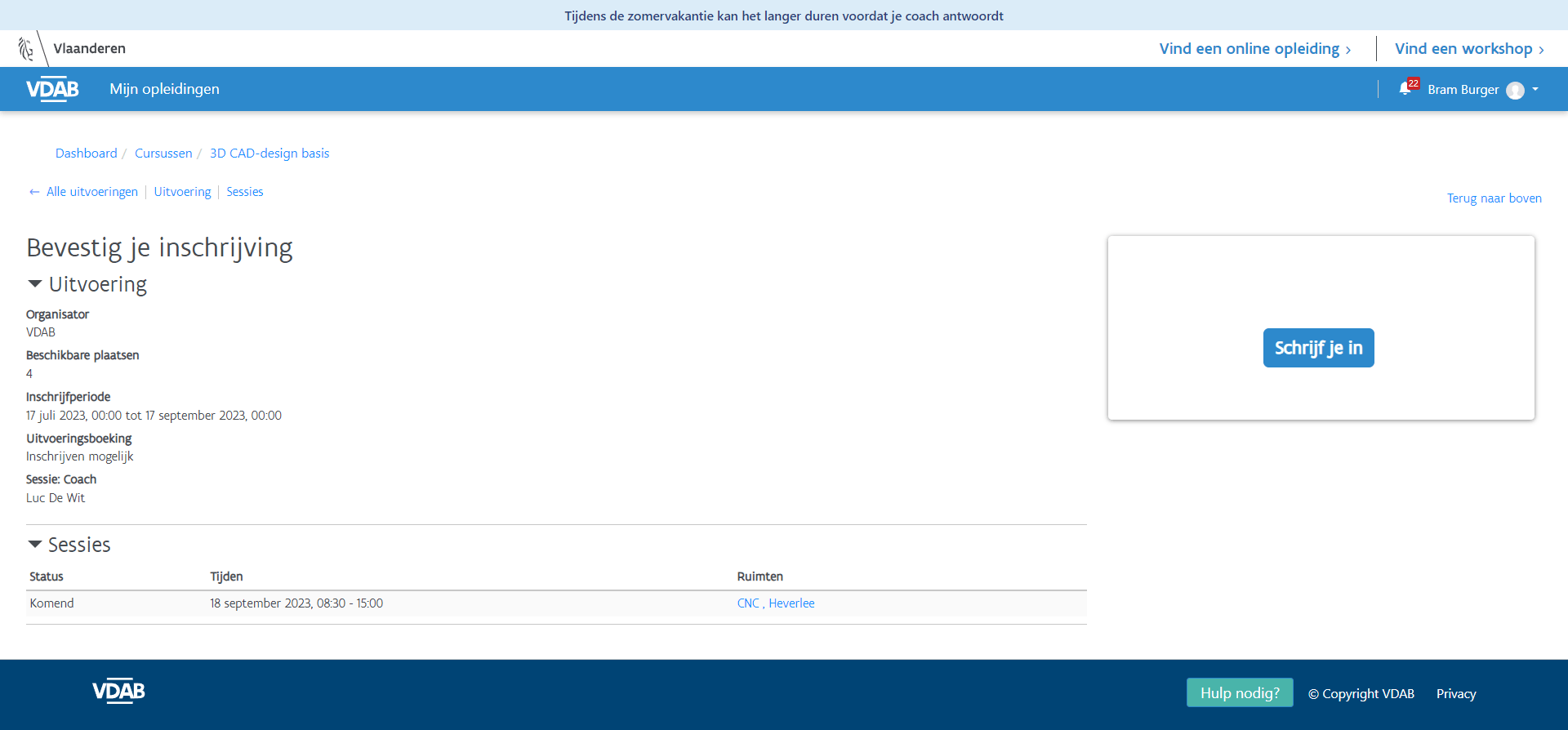This screenshot has width=1568, height=730.
Task: Open the notifications bell with 22 badge
Action: (1405, 89)
